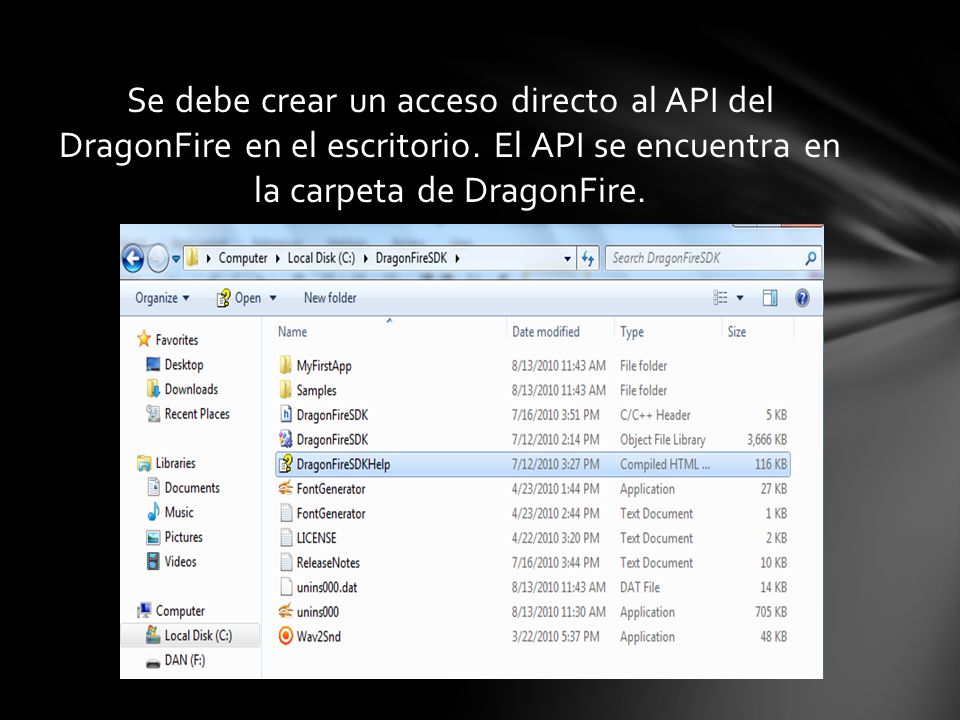Image resolution: width=960 pixels, height=720 pixels.
Task: Click the unins000.dat file icon
Action: [285, 587]
